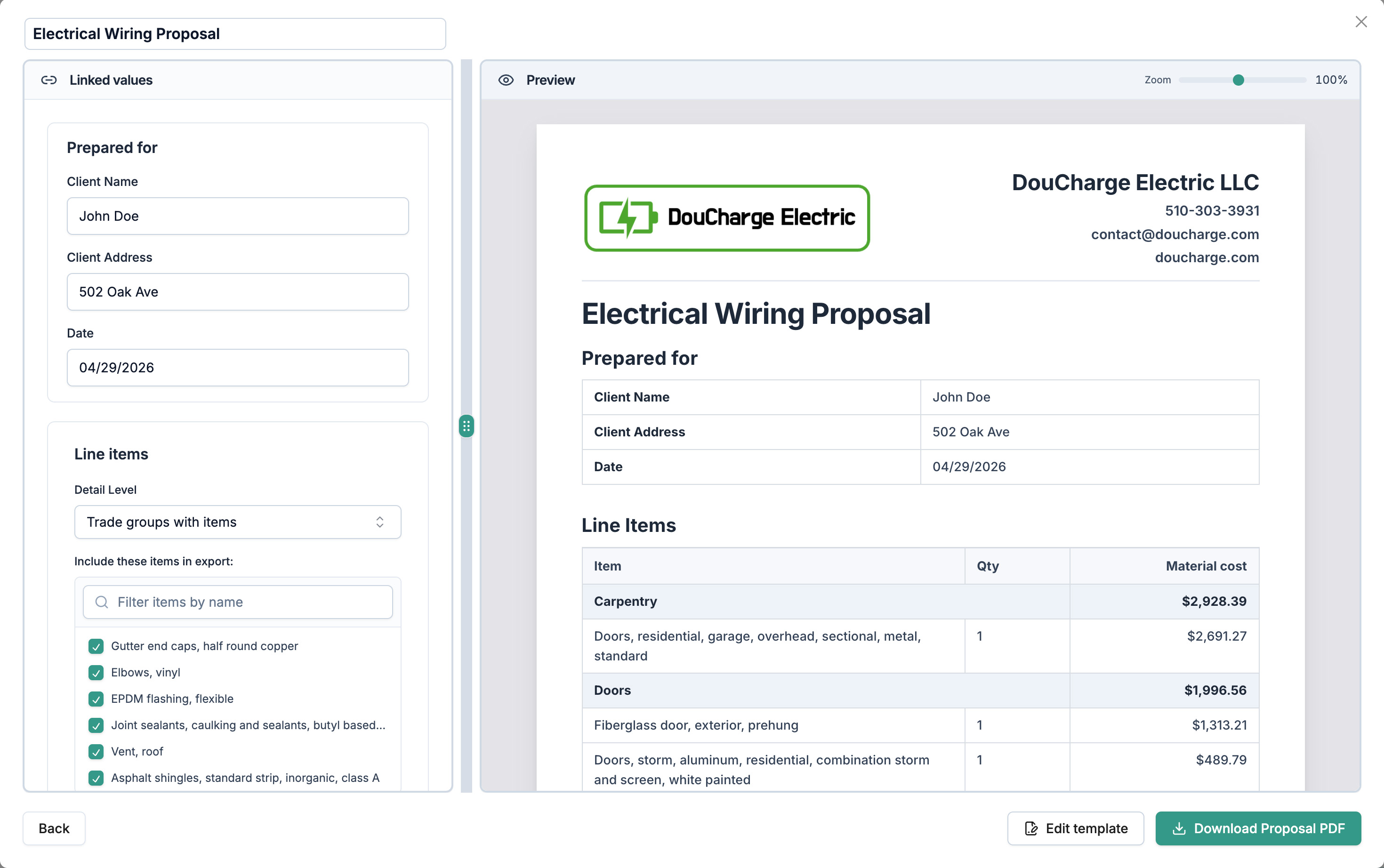Click doucharge.com website in preview
Image resolution: width=1384 pixels, height=868 pixels.
[1207, 257]
